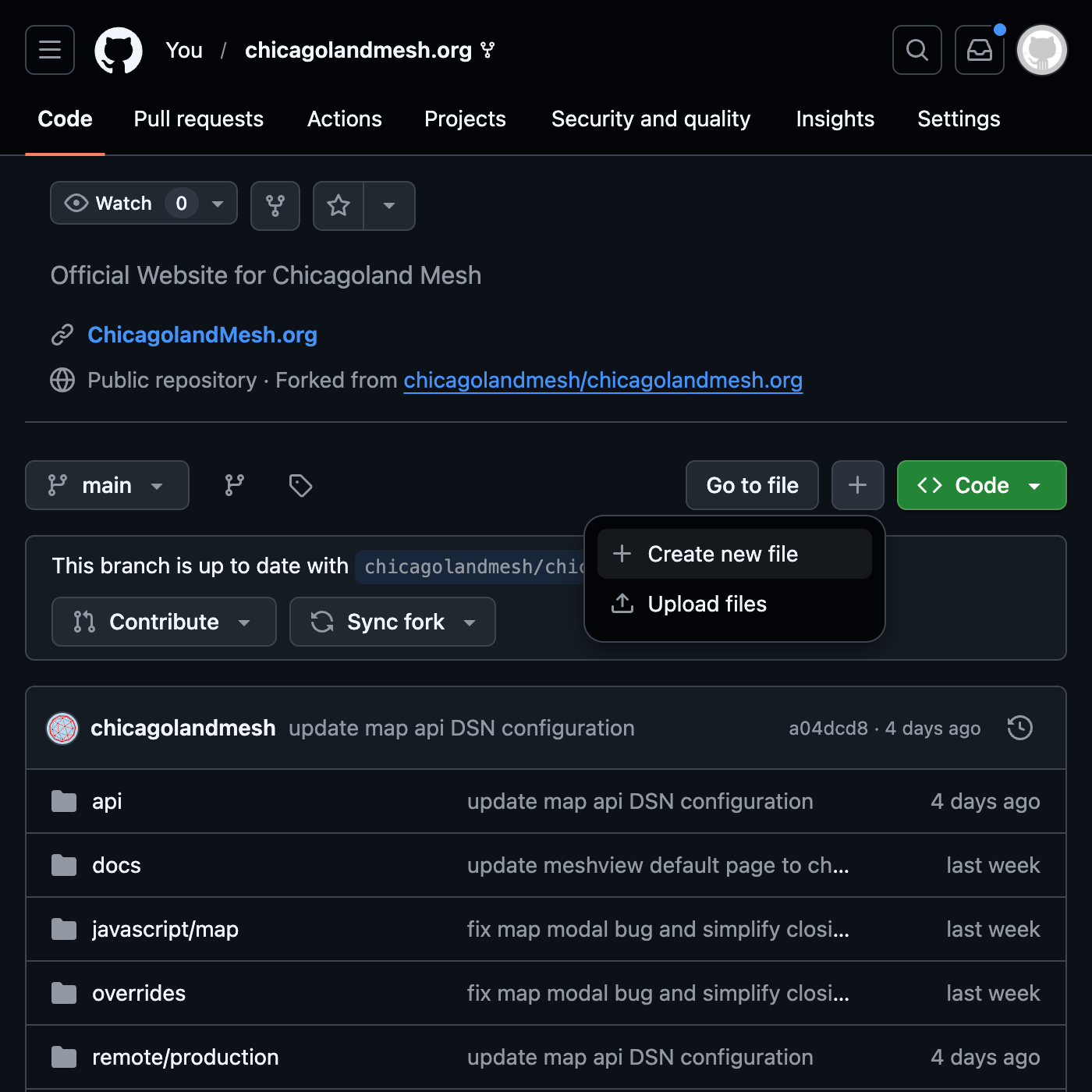Open the Sync fork dropdown

(392, 622)
